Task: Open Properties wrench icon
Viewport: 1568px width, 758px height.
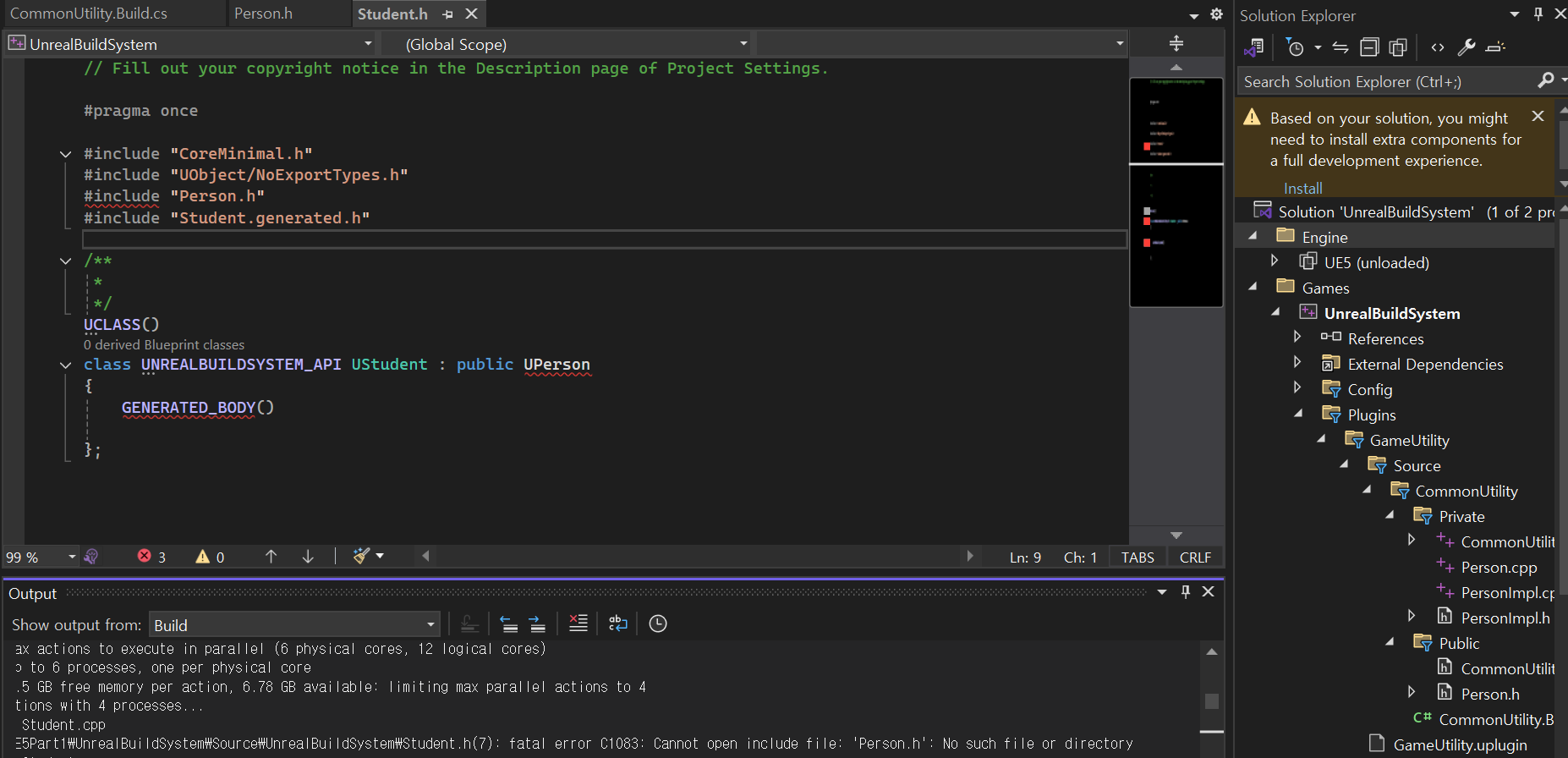Action: 1467,47
